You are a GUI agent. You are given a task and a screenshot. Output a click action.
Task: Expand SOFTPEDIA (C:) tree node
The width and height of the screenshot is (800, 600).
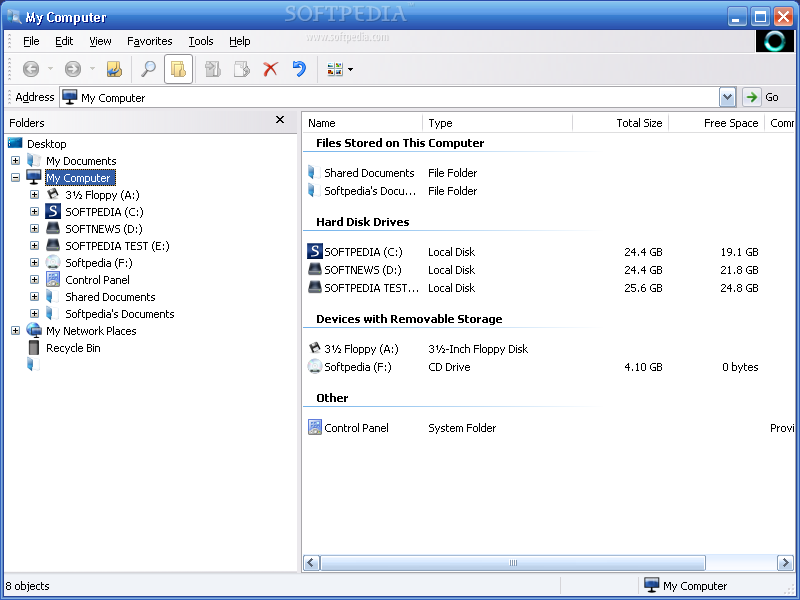34,212
